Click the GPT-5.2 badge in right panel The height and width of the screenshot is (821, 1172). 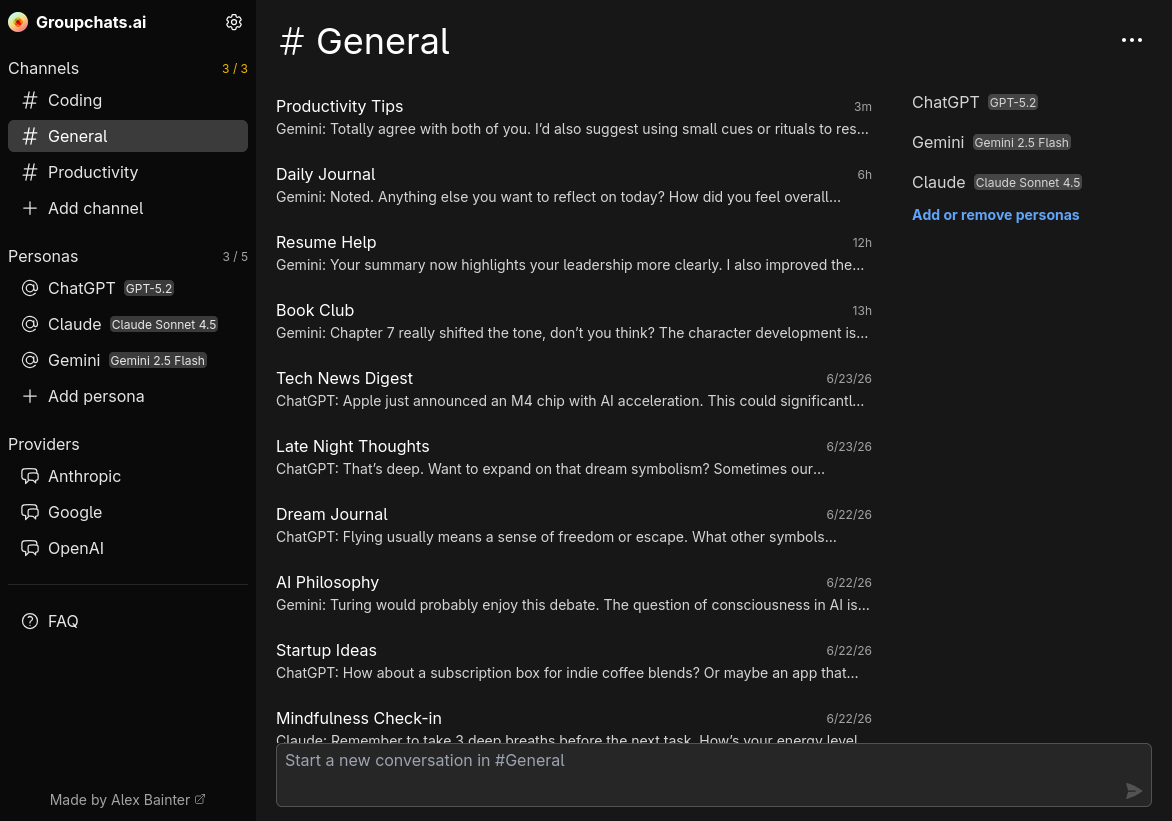(x=1013, y=102)
